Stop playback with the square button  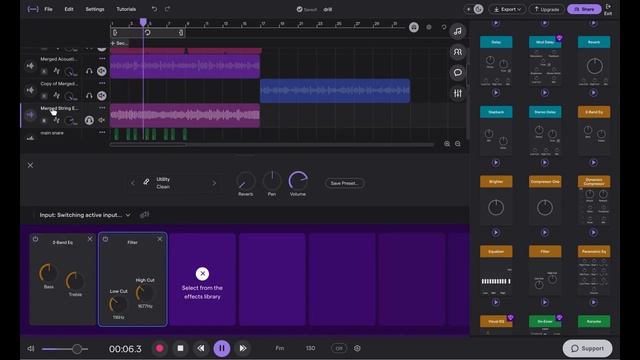[x=180, y=348]
